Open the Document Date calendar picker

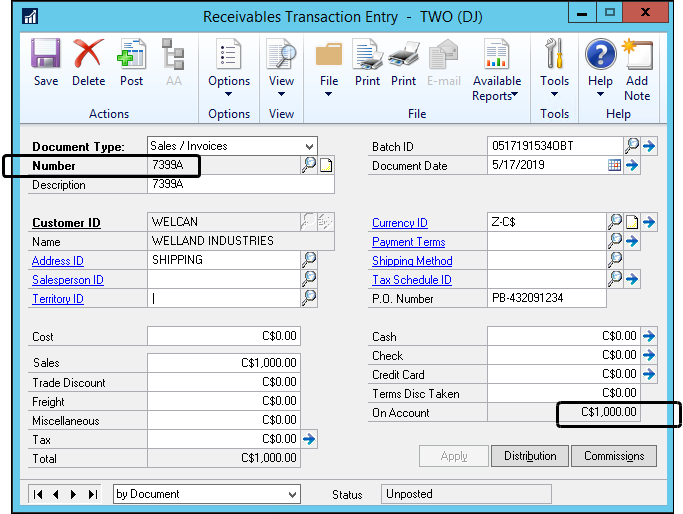(x=615, y=166)
